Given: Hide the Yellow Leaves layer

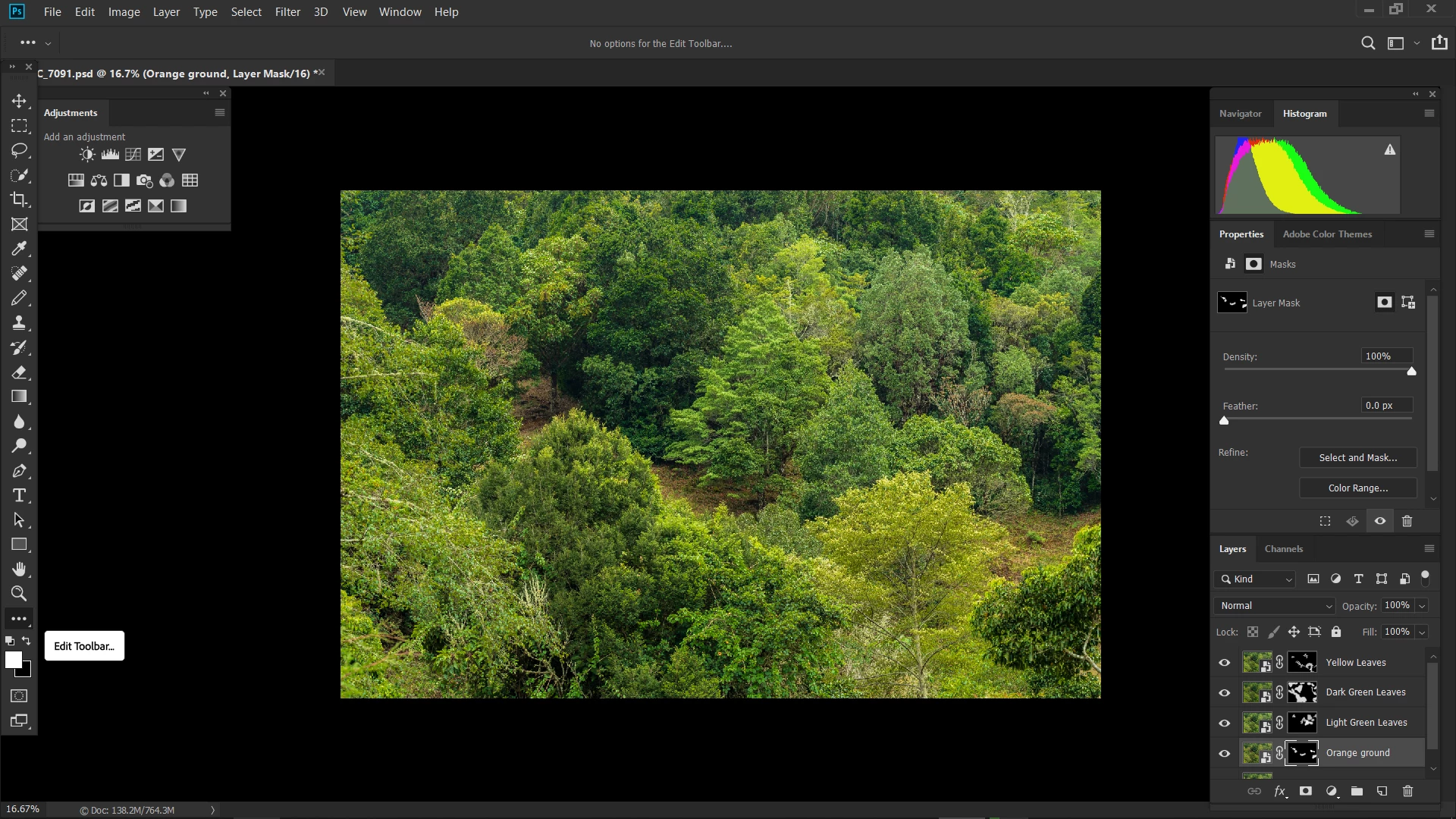Looking at the screenshot, I should point(1224,663).
